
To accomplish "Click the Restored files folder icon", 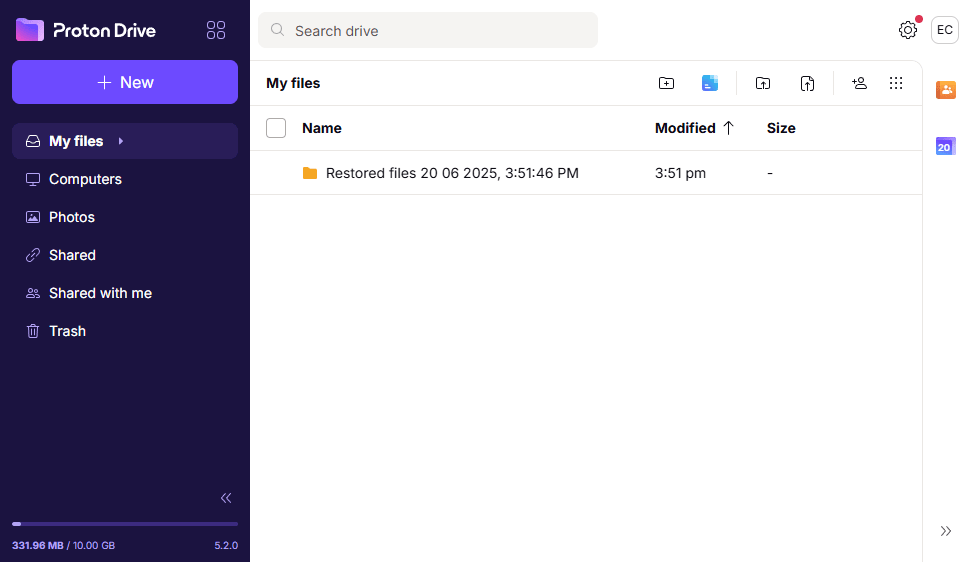I will (310, 173).
